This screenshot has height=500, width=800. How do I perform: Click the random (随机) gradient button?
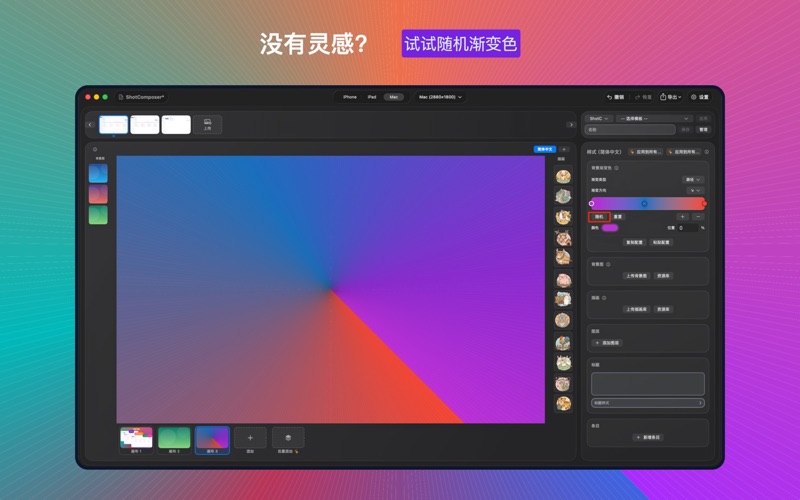click(x=599, y=216)
